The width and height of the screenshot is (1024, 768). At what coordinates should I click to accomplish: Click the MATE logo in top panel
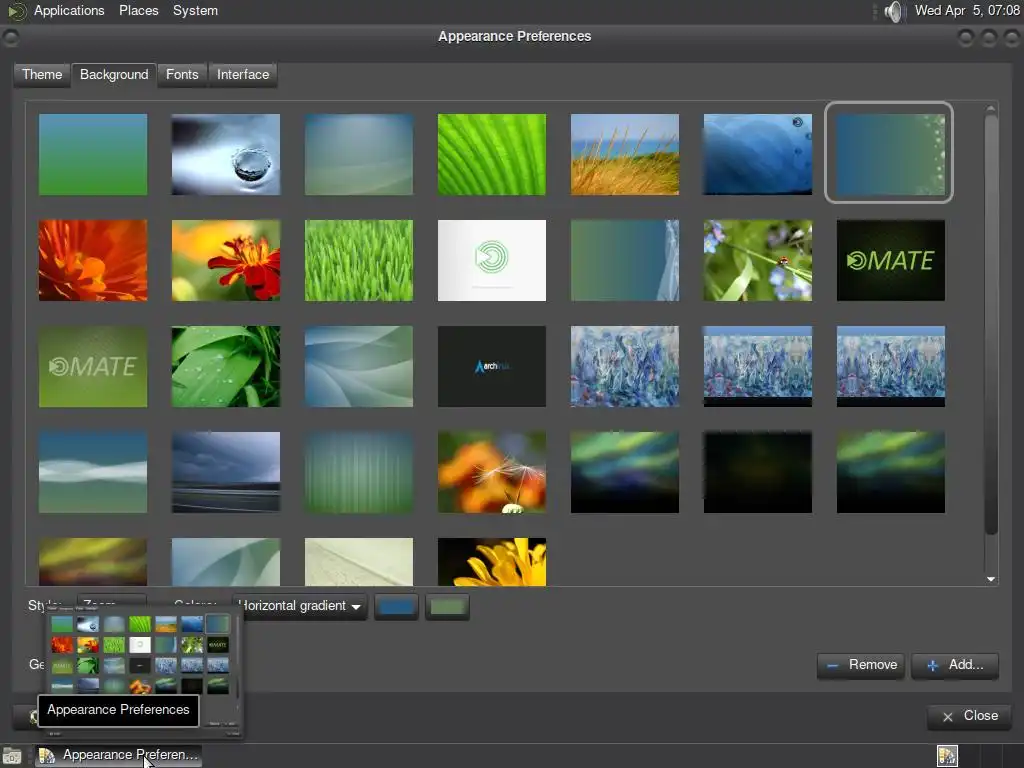(16, 11)
